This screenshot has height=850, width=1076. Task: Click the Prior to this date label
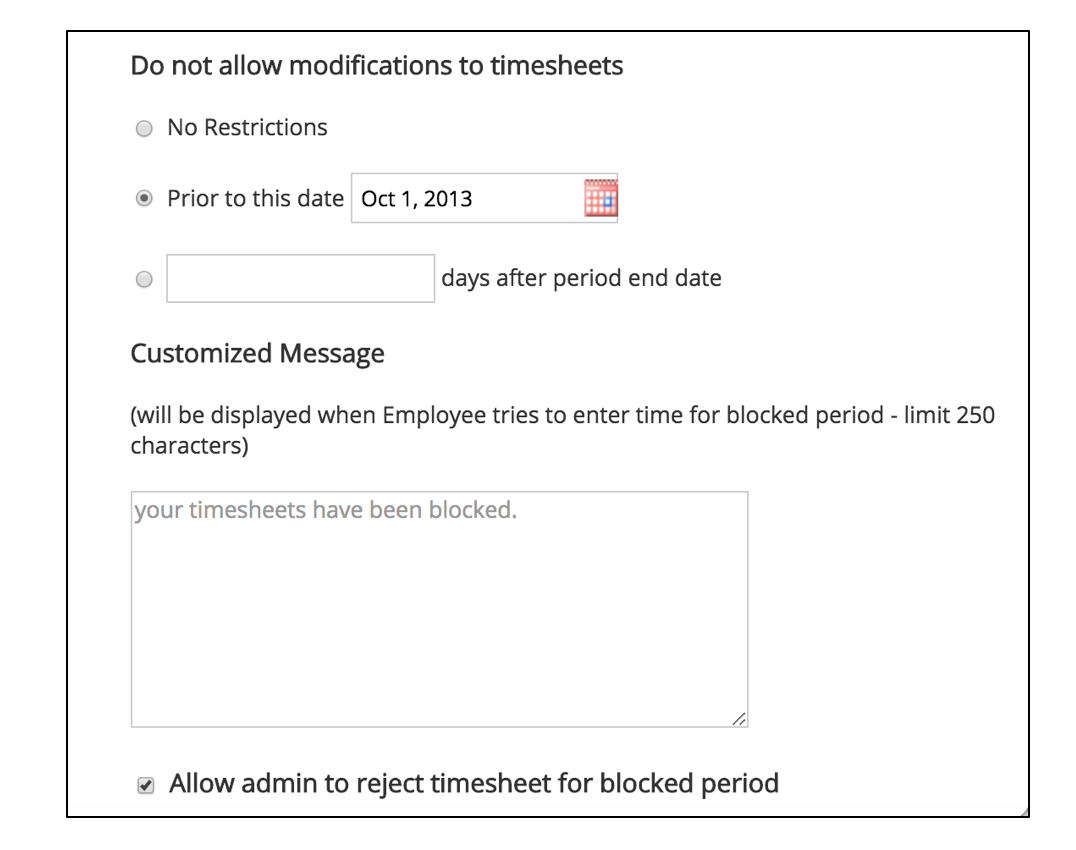(x=255, y=198)
